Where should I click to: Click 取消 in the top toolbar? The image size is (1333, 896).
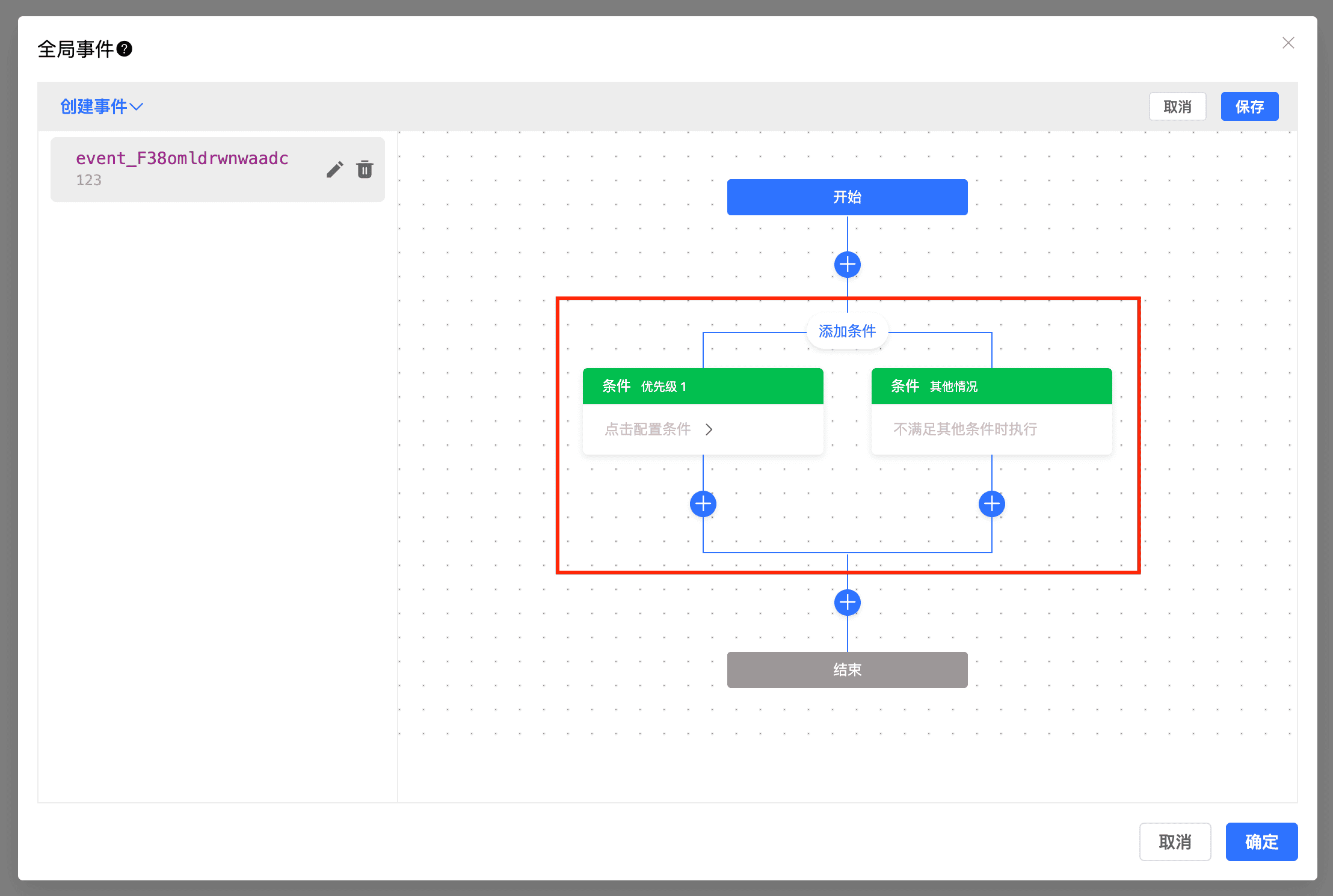pos(1177,107)
